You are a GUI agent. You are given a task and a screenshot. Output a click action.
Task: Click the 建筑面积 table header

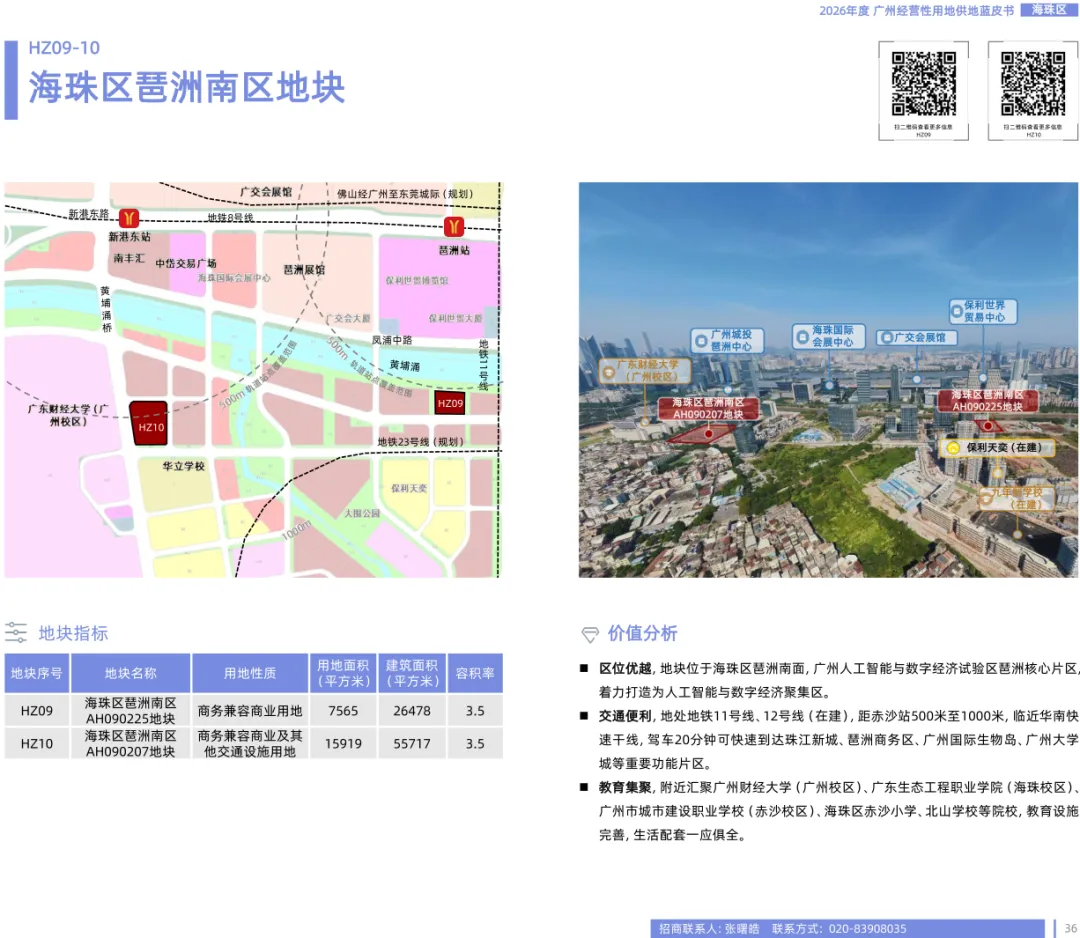[x=412, y=673]
